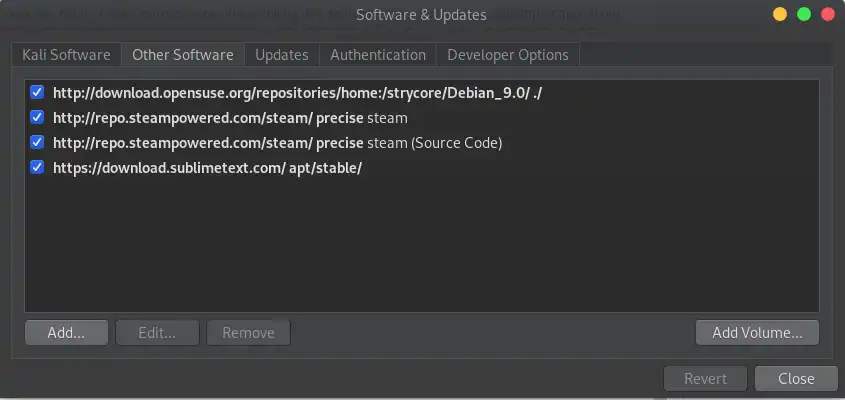Toggle steam Source Code repository checkbox
Image resolution: width=845 pixels, height=400 pixels.
(37, 142)
